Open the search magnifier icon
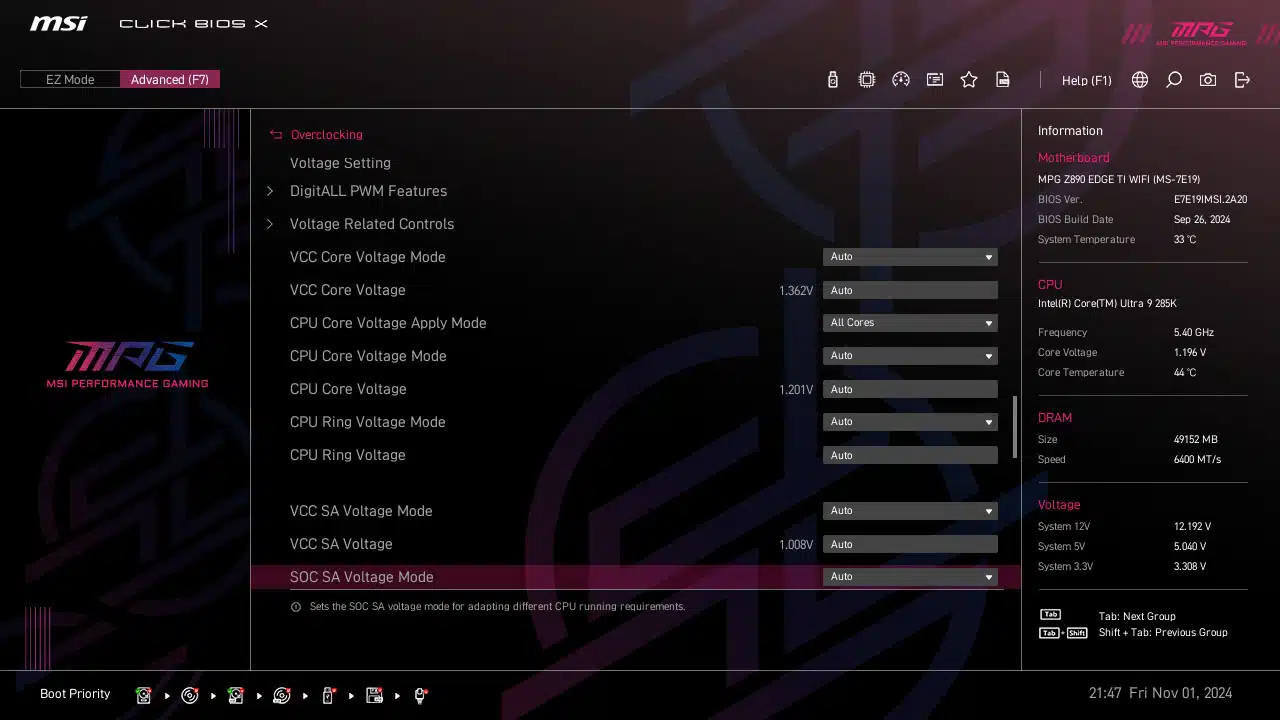 tap(1174, 80)
